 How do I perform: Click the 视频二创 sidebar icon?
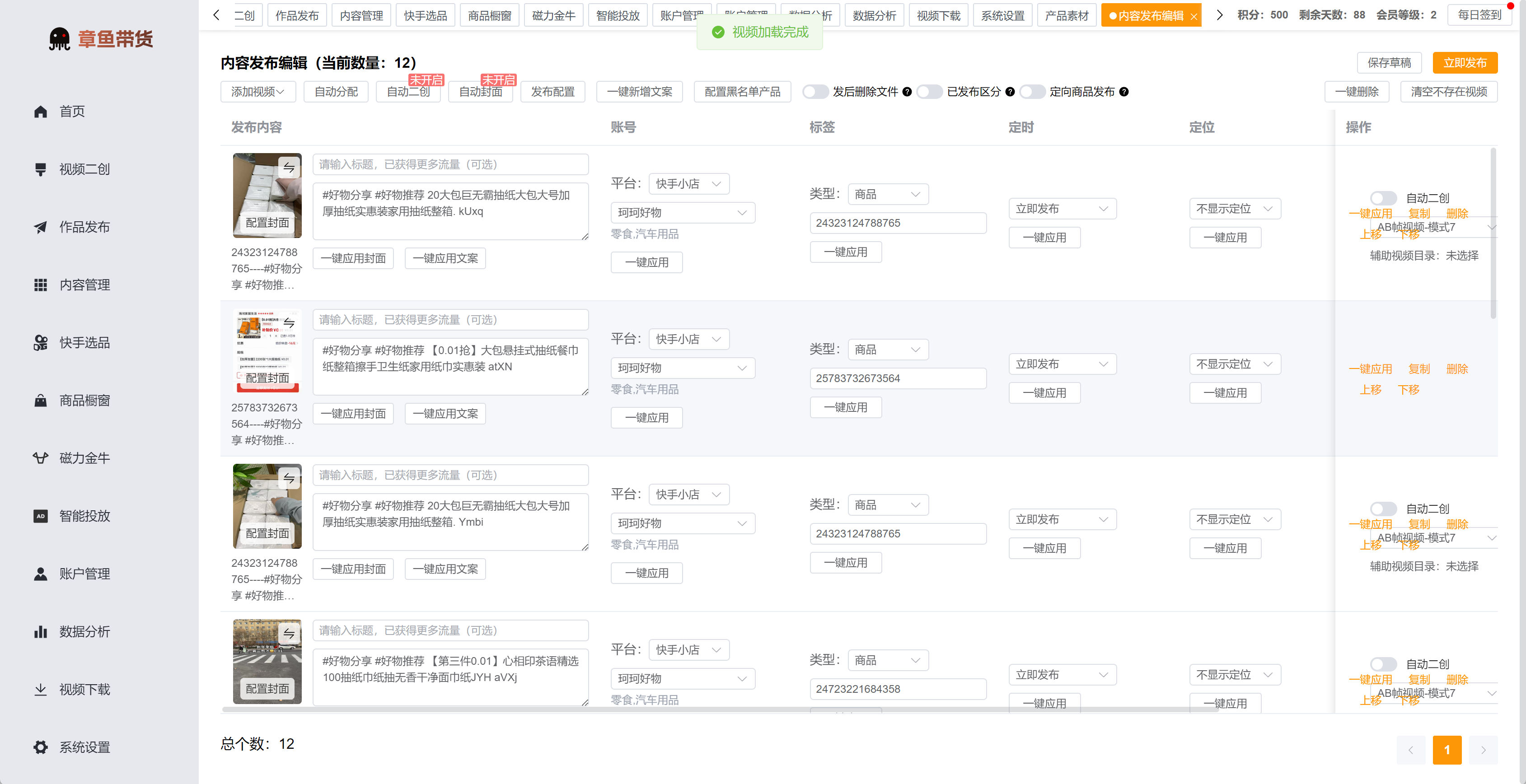[x=40, y=169]
